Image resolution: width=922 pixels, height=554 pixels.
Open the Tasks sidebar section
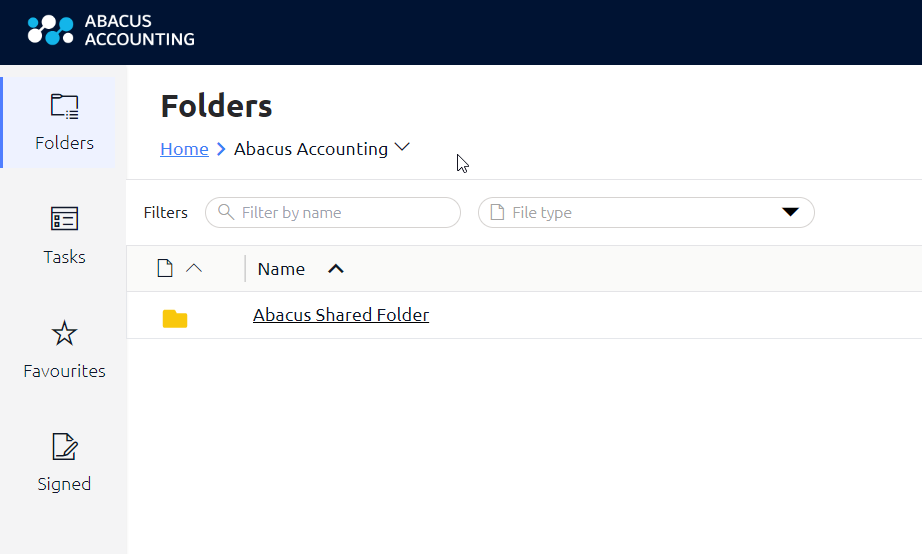[64, 235]
